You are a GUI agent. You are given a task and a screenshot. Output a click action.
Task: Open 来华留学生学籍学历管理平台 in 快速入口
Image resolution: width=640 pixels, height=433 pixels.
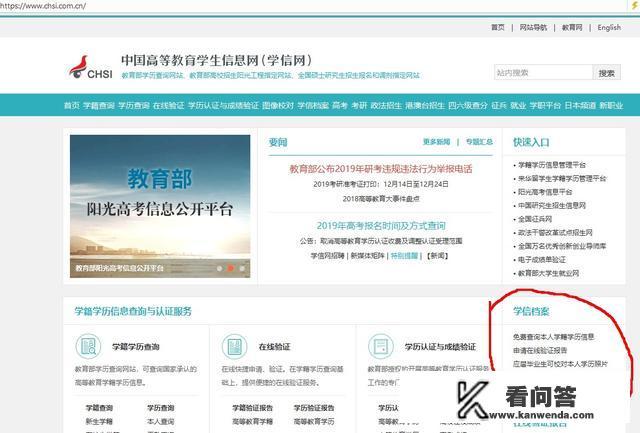[x=562, y=178]
